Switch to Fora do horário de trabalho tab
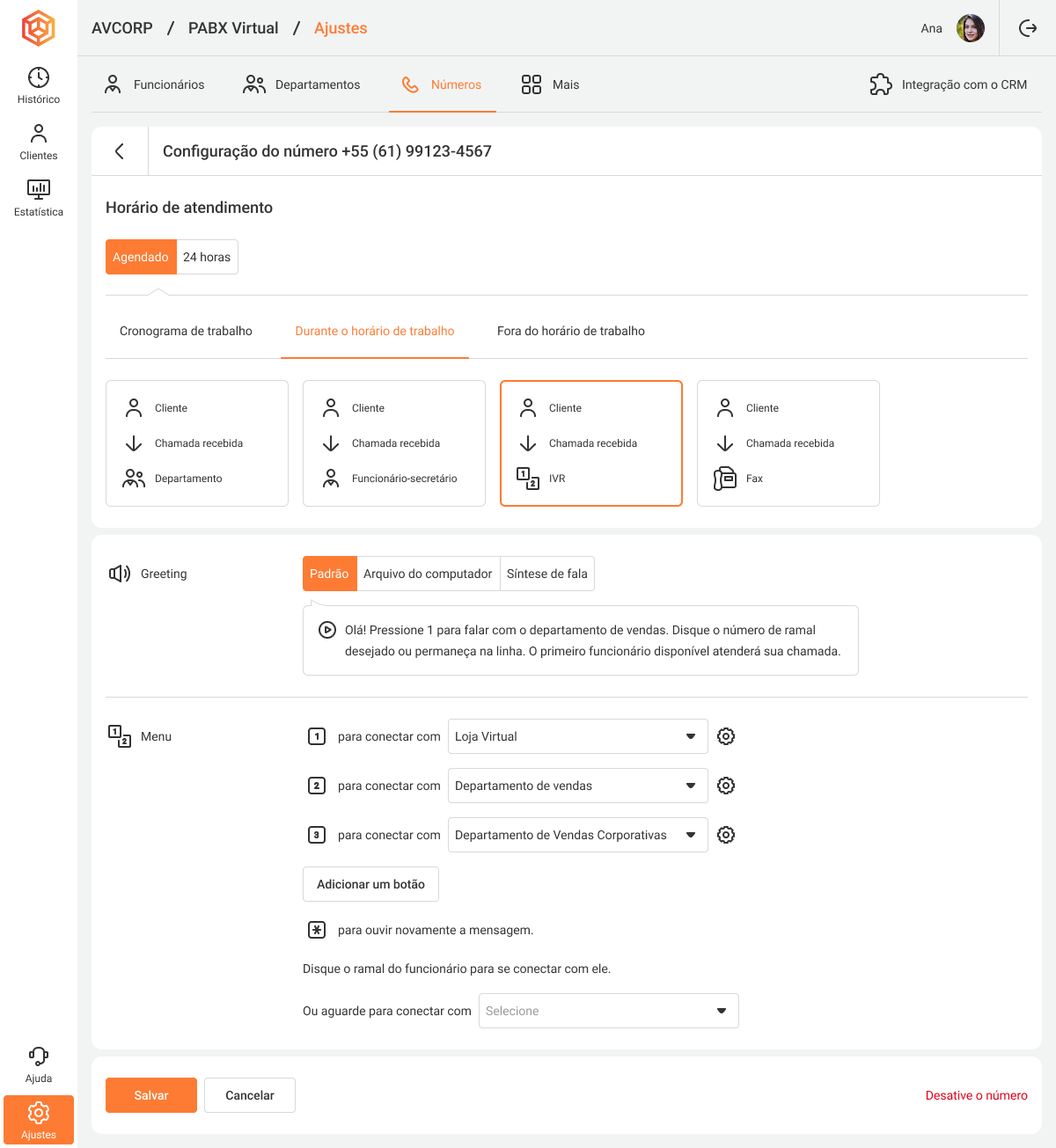The height and width of the screenshot is (1148, 1056). click(x=570, y=332)
